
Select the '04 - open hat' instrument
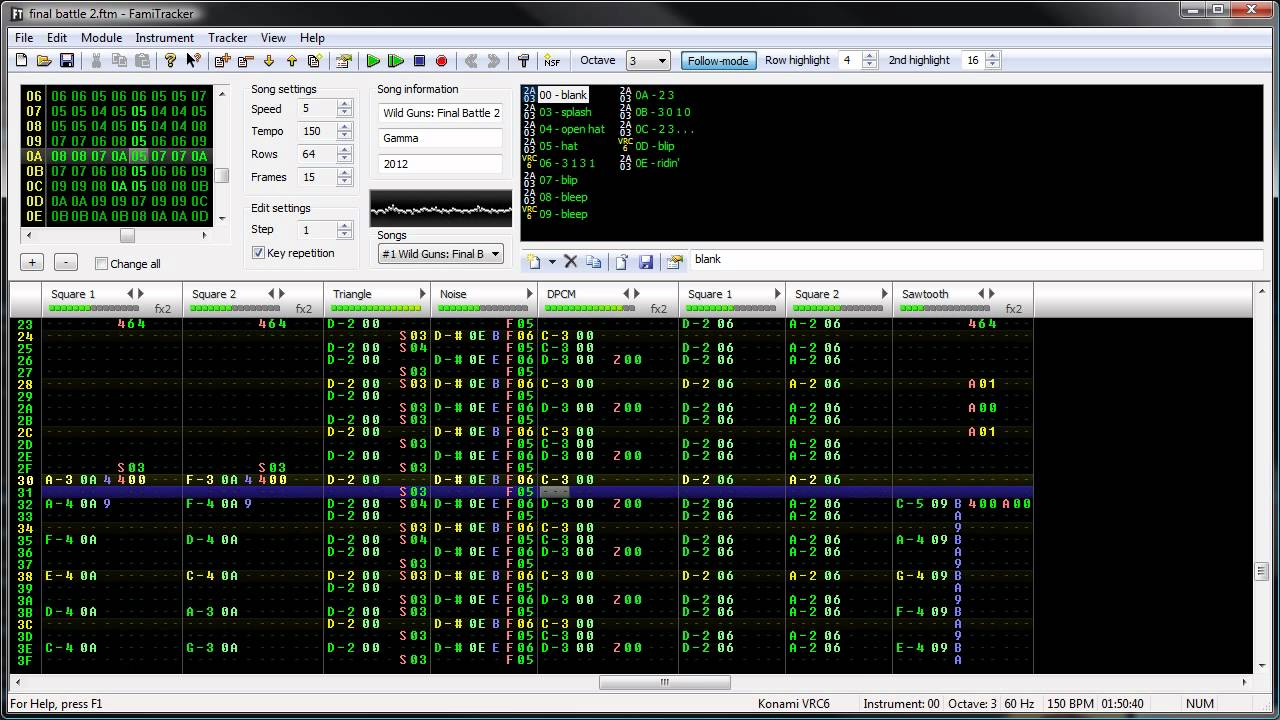click(x=571, y=129)
